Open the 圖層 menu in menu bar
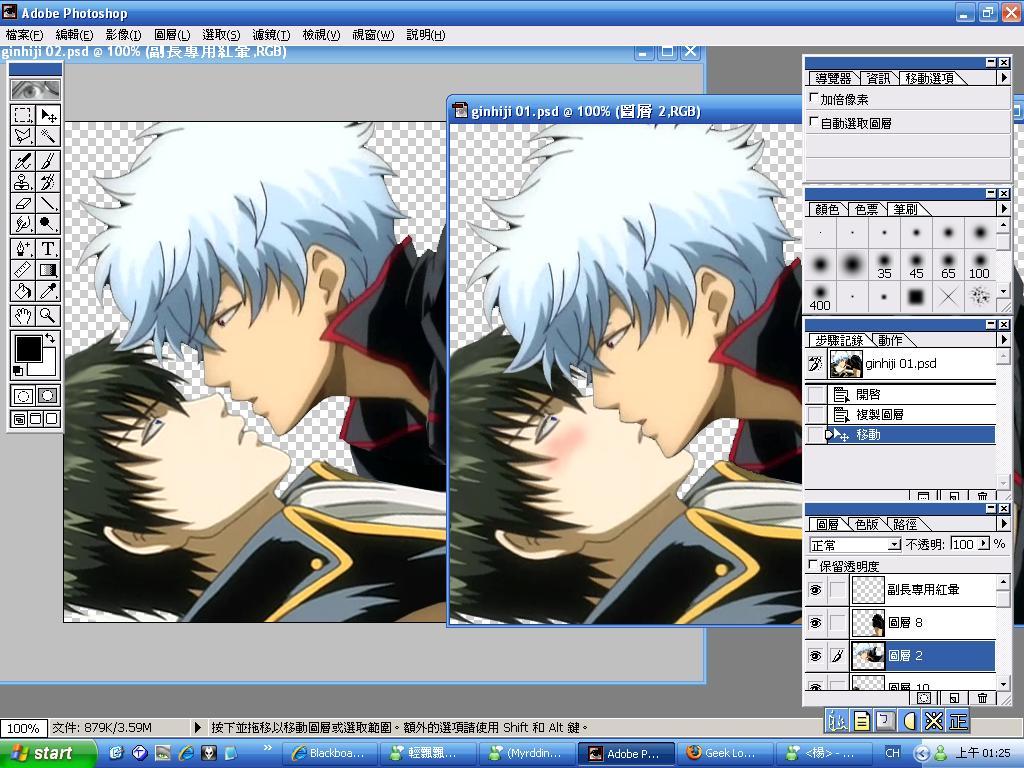This screenshot has width=1024, height=768. click(172, 35)
